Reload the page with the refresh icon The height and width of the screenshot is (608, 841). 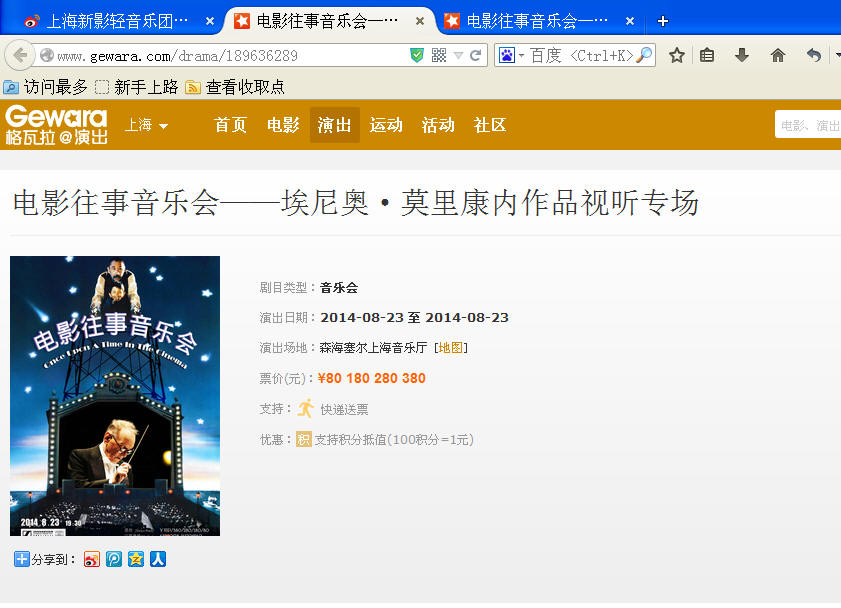point(475,55)
